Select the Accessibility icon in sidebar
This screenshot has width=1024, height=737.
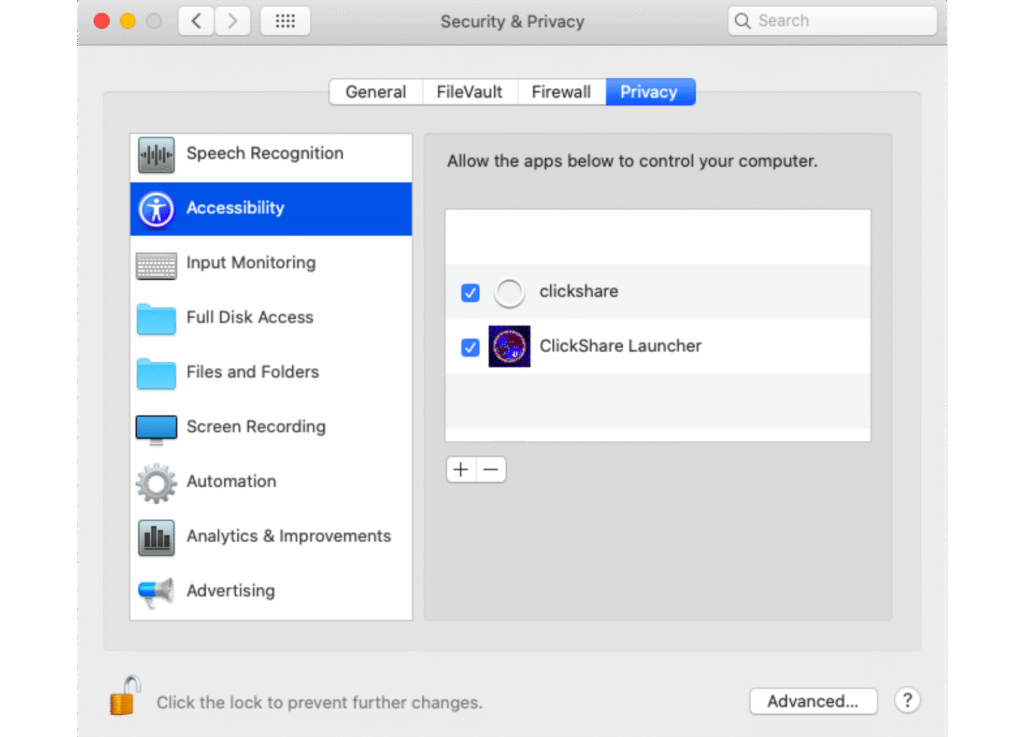(156, 209)
